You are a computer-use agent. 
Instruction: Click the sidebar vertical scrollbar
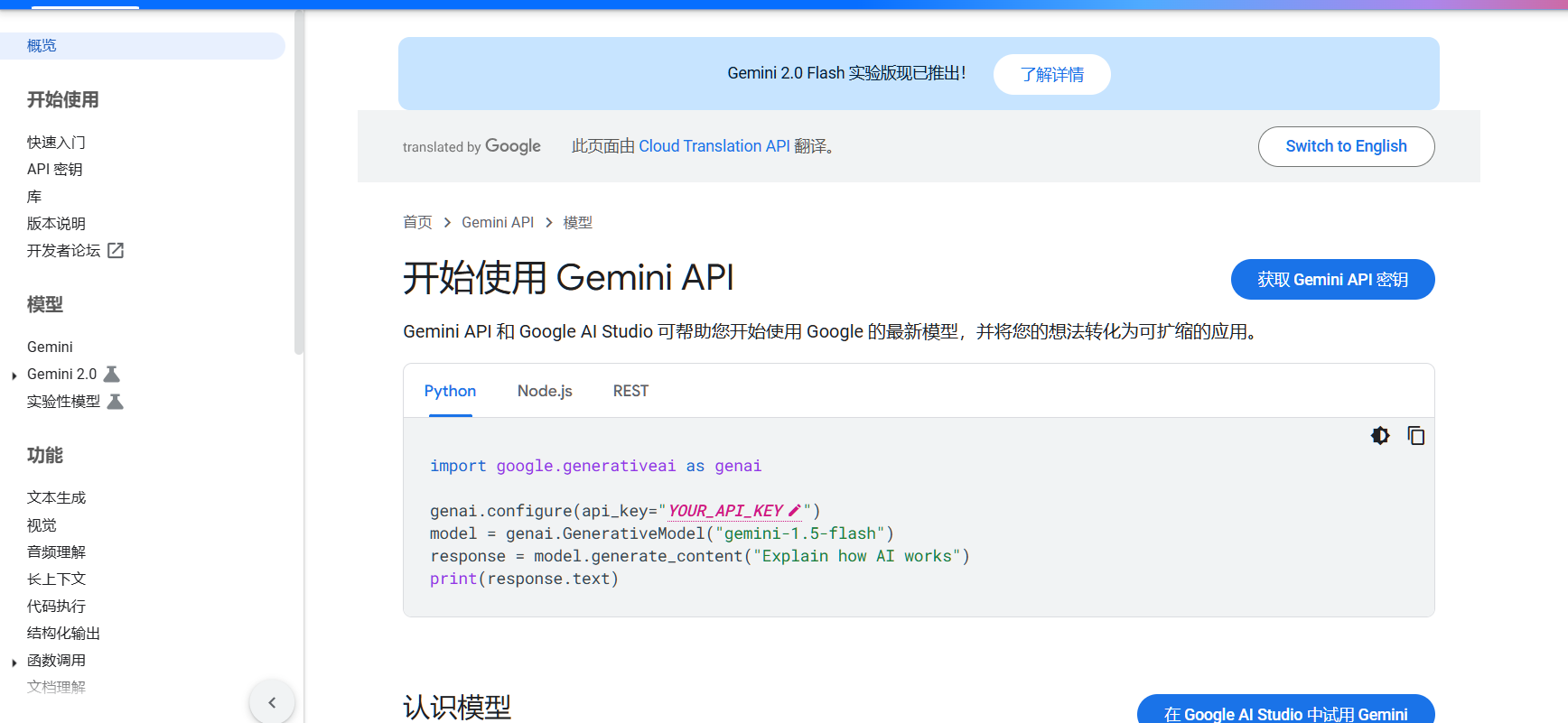pyautogui.click(x=299, y=181)
